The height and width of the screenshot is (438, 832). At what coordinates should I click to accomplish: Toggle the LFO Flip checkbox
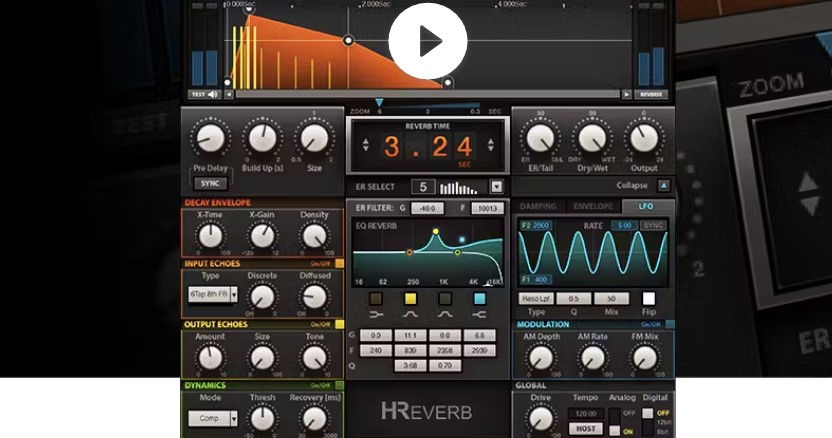coord(648,298)
